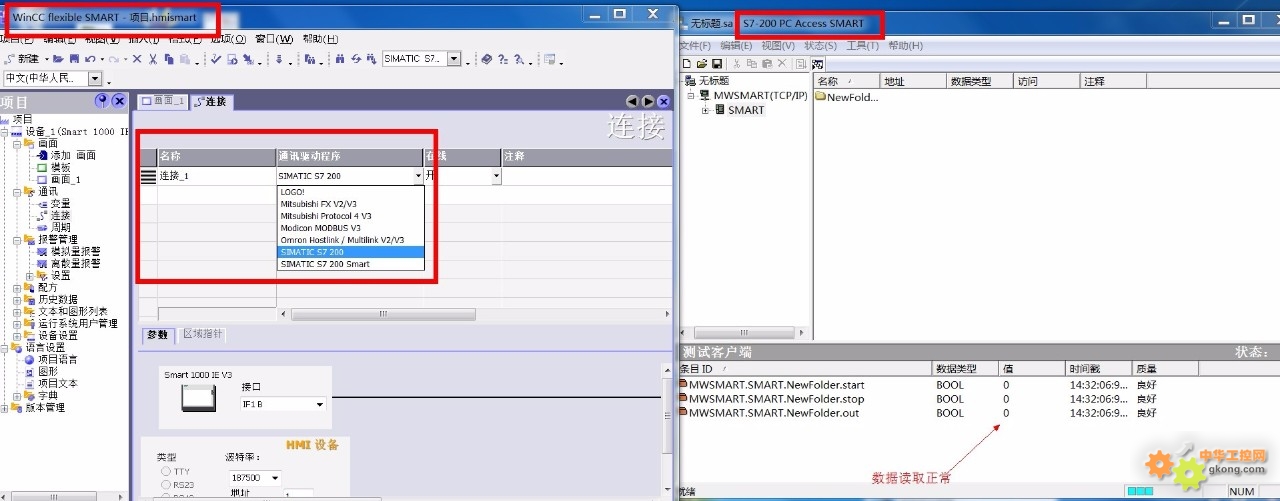
Task: Select LOGO! in the driver list
Action: 350,191
